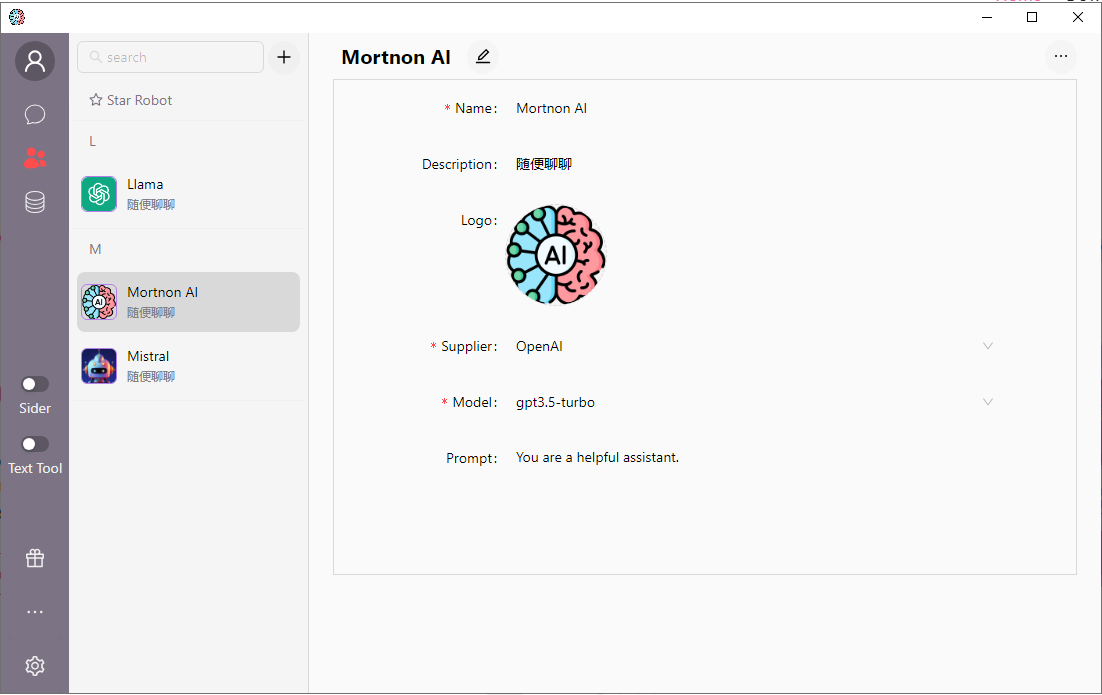This screenshot has width=1102, height=695.
Task: Click the robot search field
Action: [171, 57]
